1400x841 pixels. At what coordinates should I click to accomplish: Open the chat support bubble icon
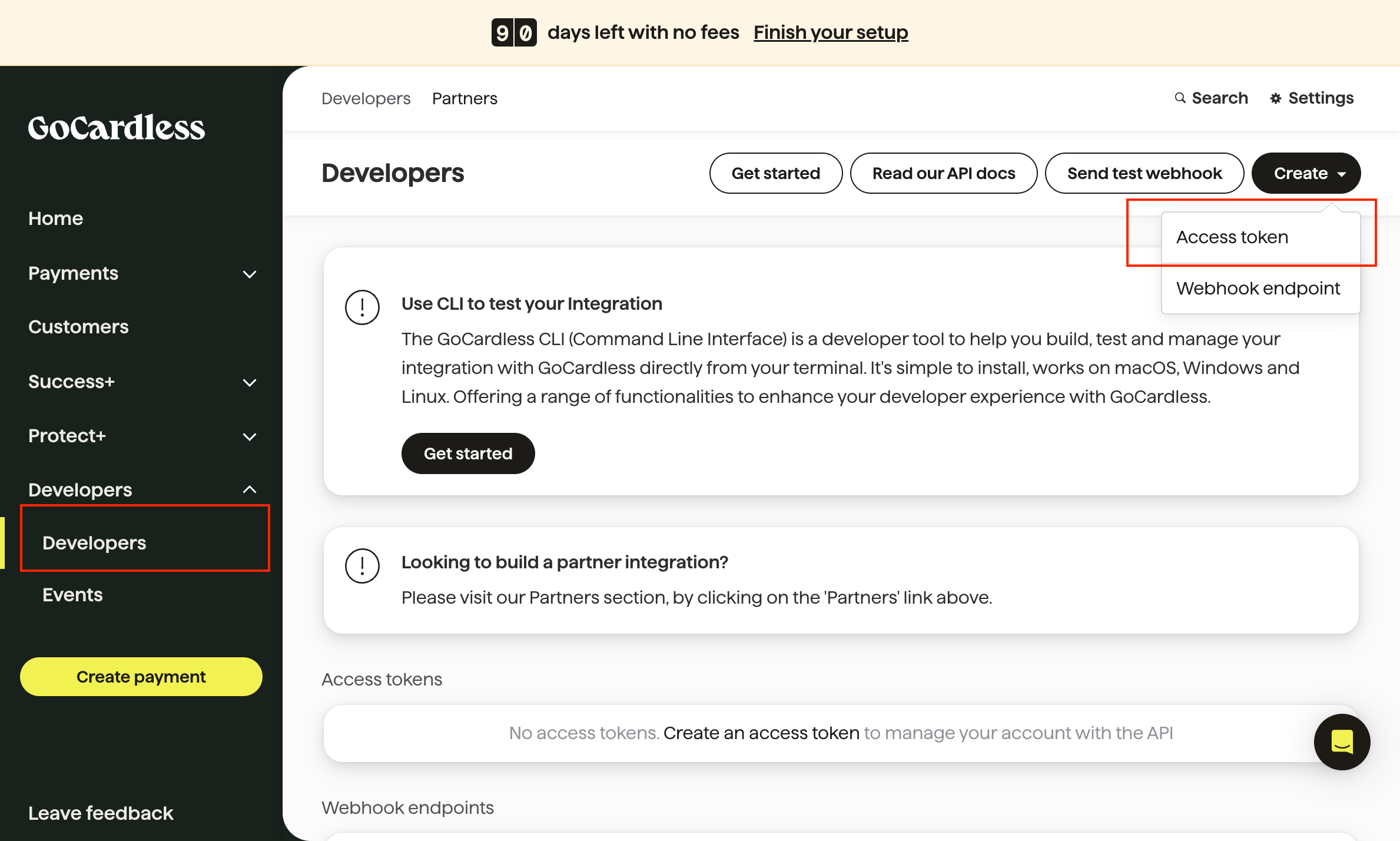pyautogui.click(x=1342, y=741)
